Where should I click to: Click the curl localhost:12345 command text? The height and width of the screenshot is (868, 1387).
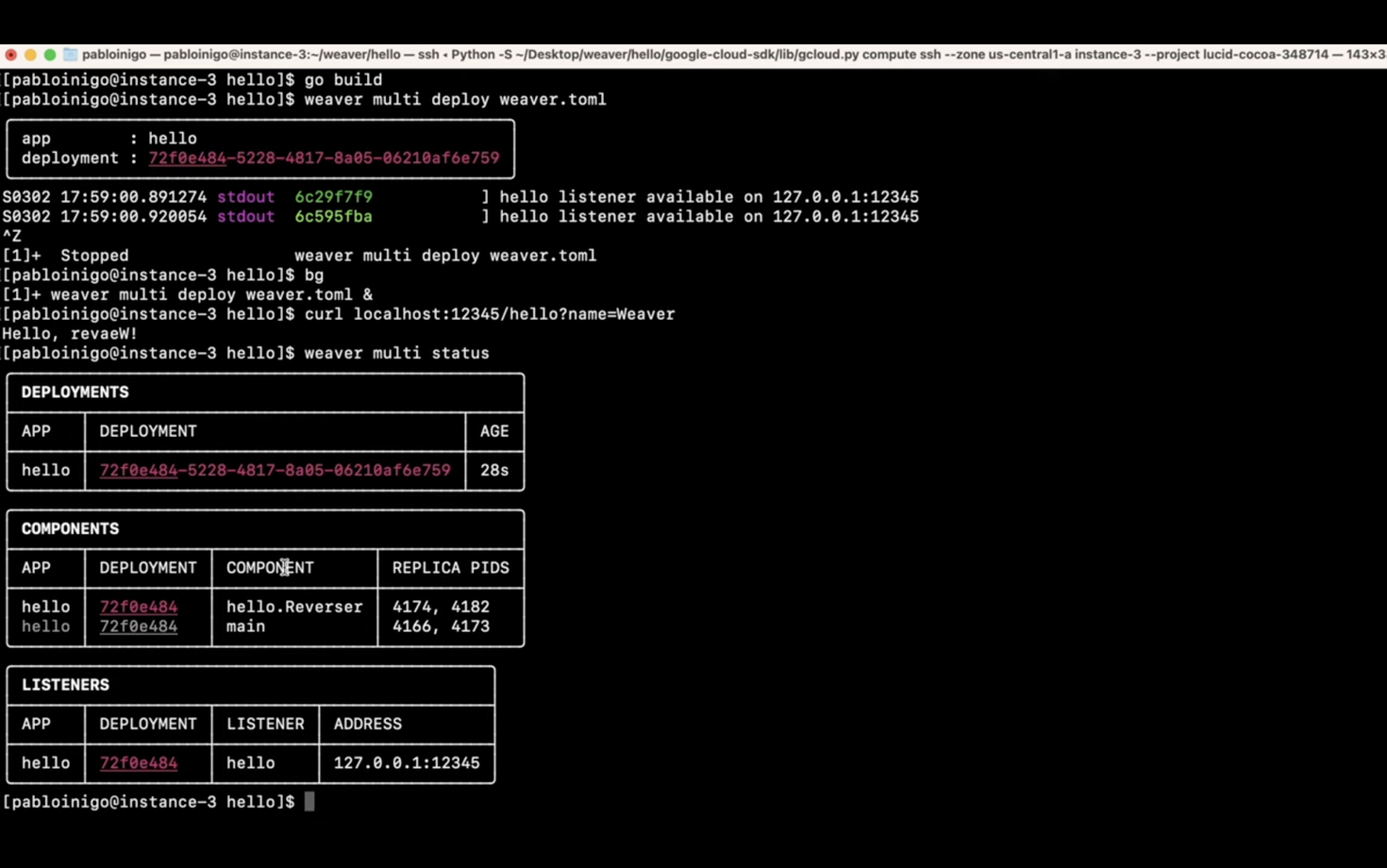pyautogui.click(x=490, y=314)
